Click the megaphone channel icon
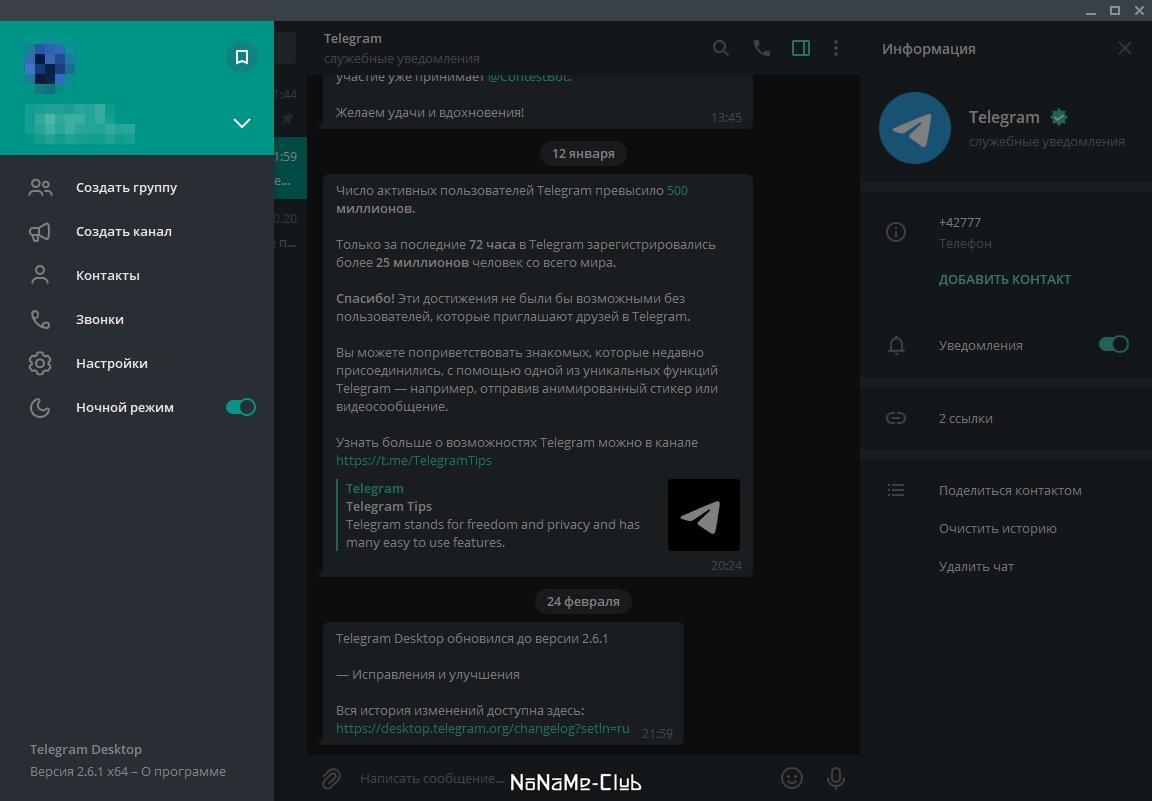 (x=40, y=232)
